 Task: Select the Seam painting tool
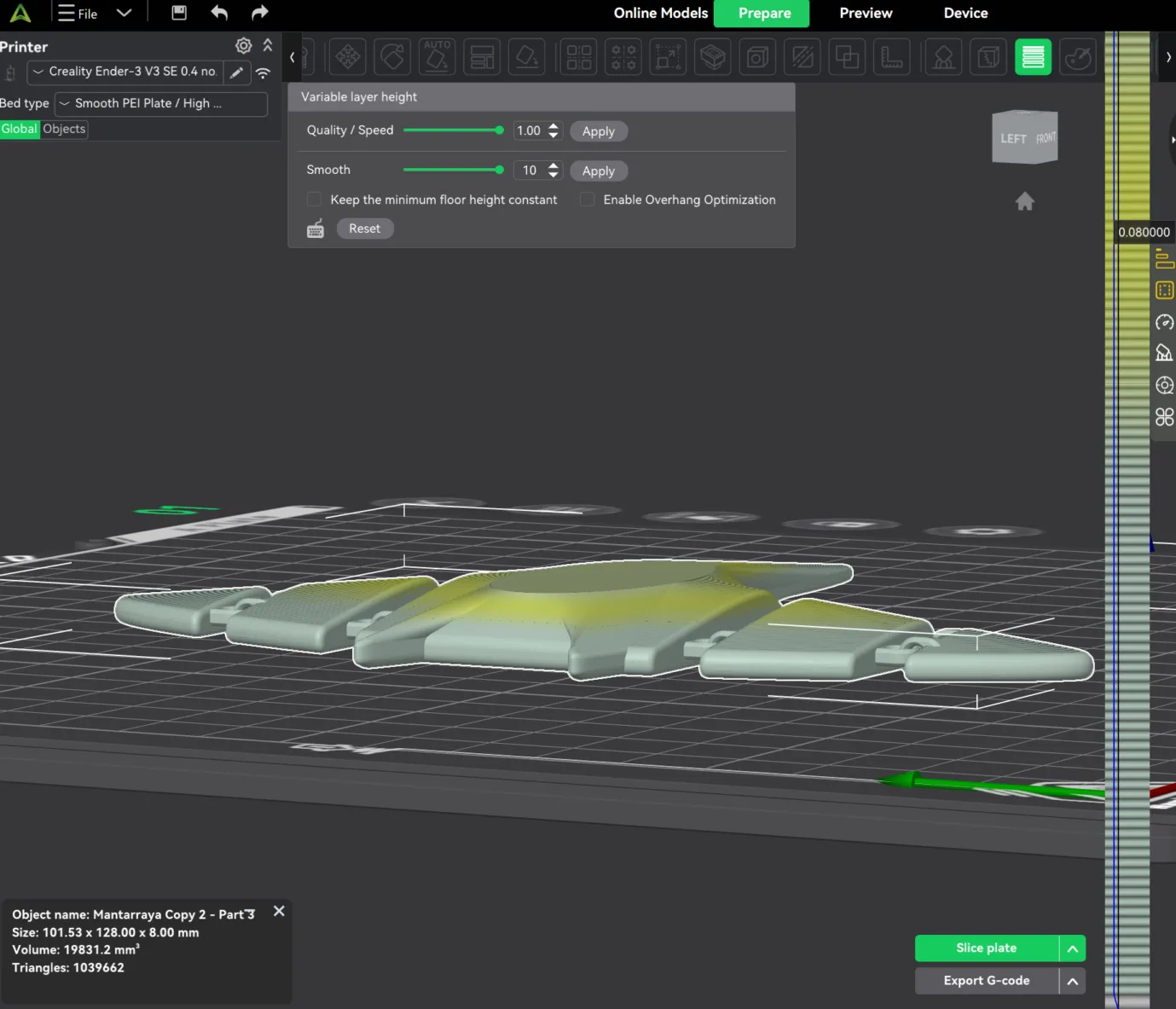point(988,57)
